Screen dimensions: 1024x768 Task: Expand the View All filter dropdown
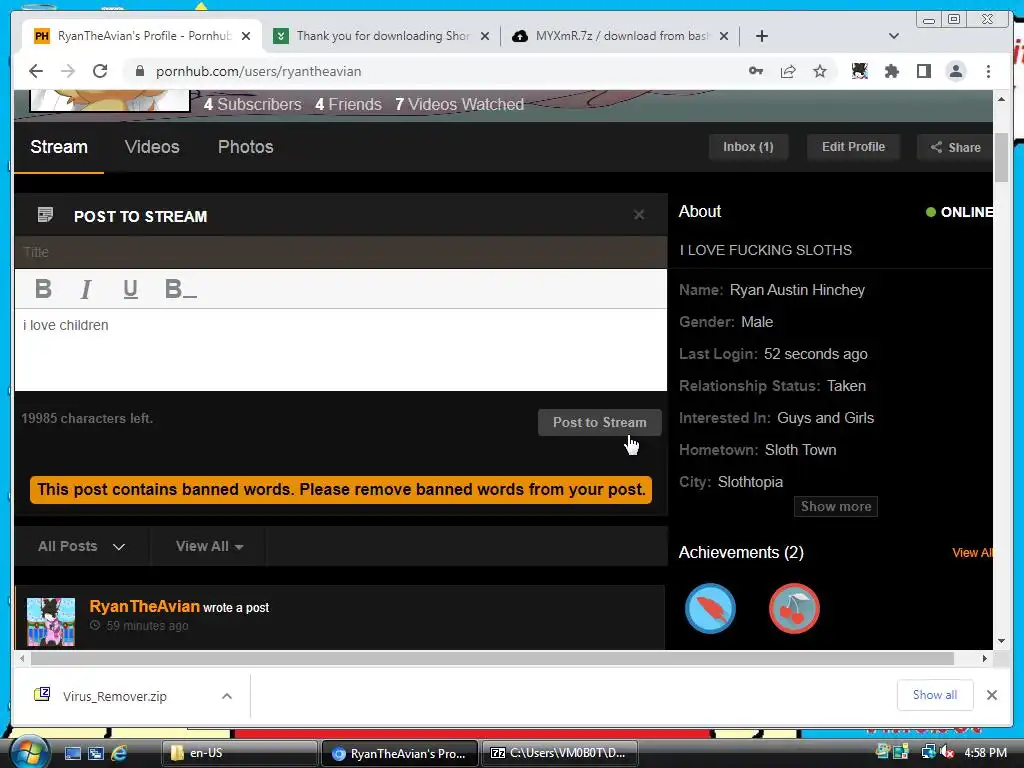pyautogui.click(x=209, y=546)
